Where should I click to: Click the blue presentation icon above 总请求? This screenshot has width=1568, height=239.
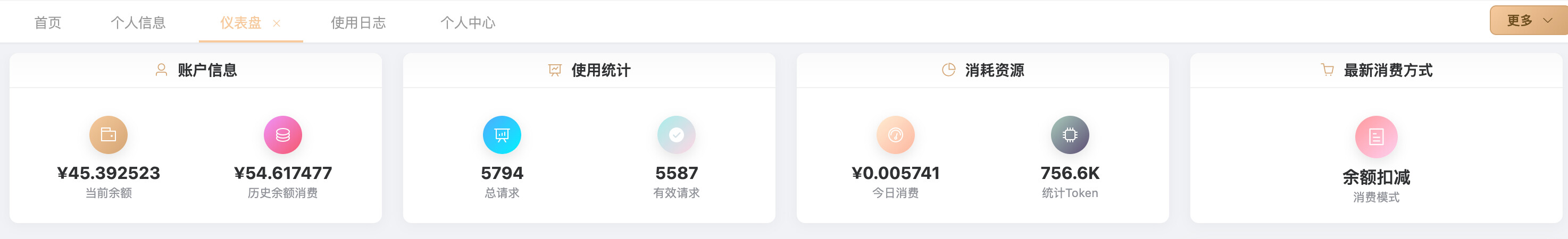coord(502,134)
